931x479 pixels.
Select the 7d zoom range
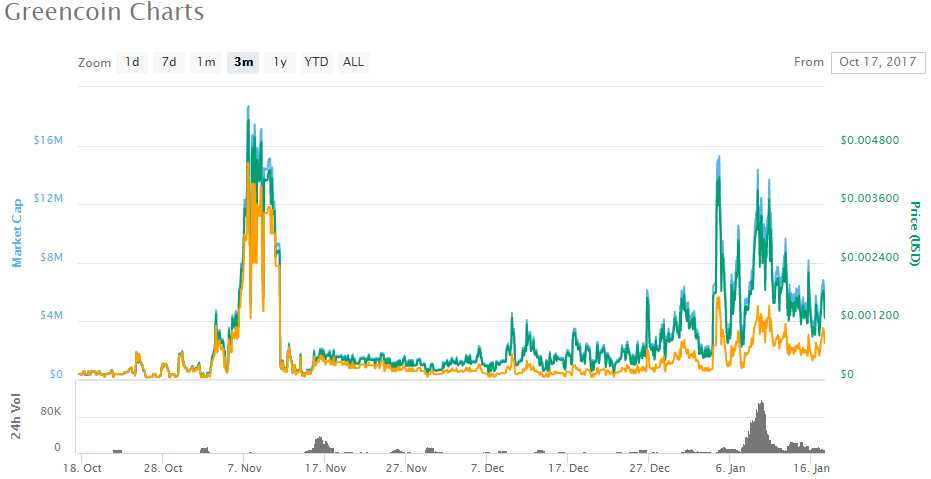point(169,62)
